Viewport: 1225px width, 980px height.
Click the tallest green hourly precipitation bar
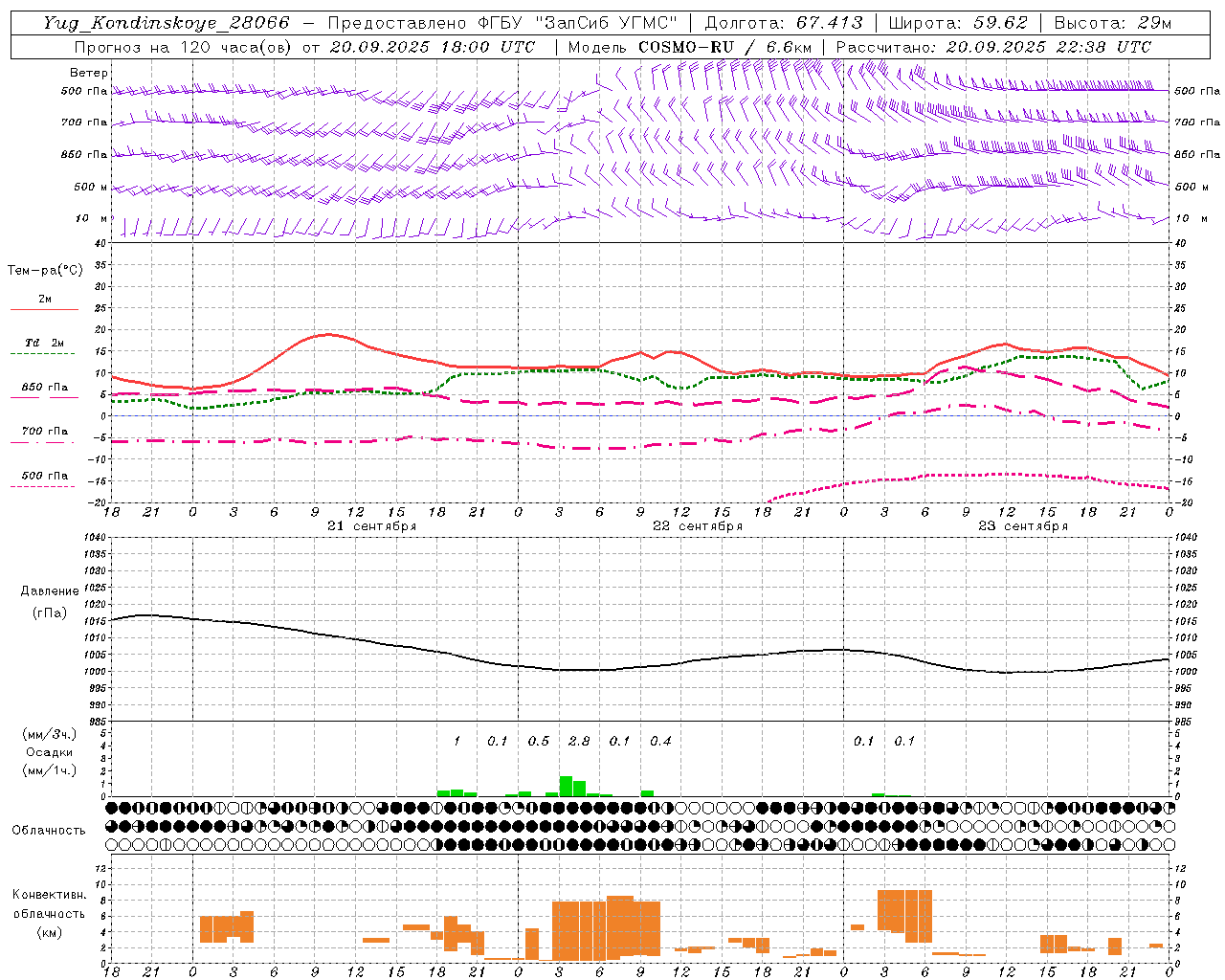point(566,786)
